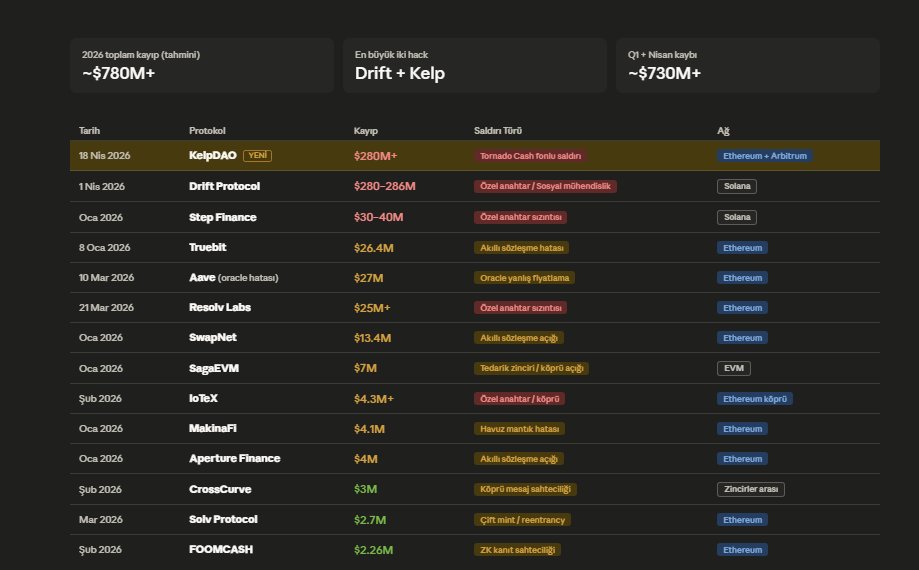This screenshot has height=570, width=919.
Task: Click the Havuz mantık hatası tag
Action: click(519, 429)
